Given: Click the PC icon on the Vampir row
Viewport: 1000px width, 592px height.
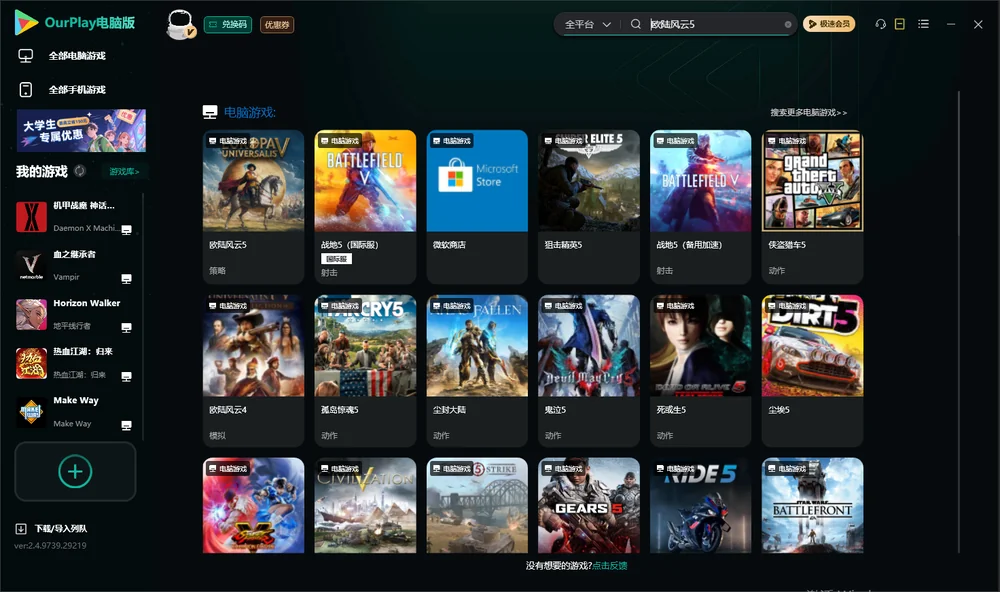Looking at the screenshot, I should coord(126,279).
